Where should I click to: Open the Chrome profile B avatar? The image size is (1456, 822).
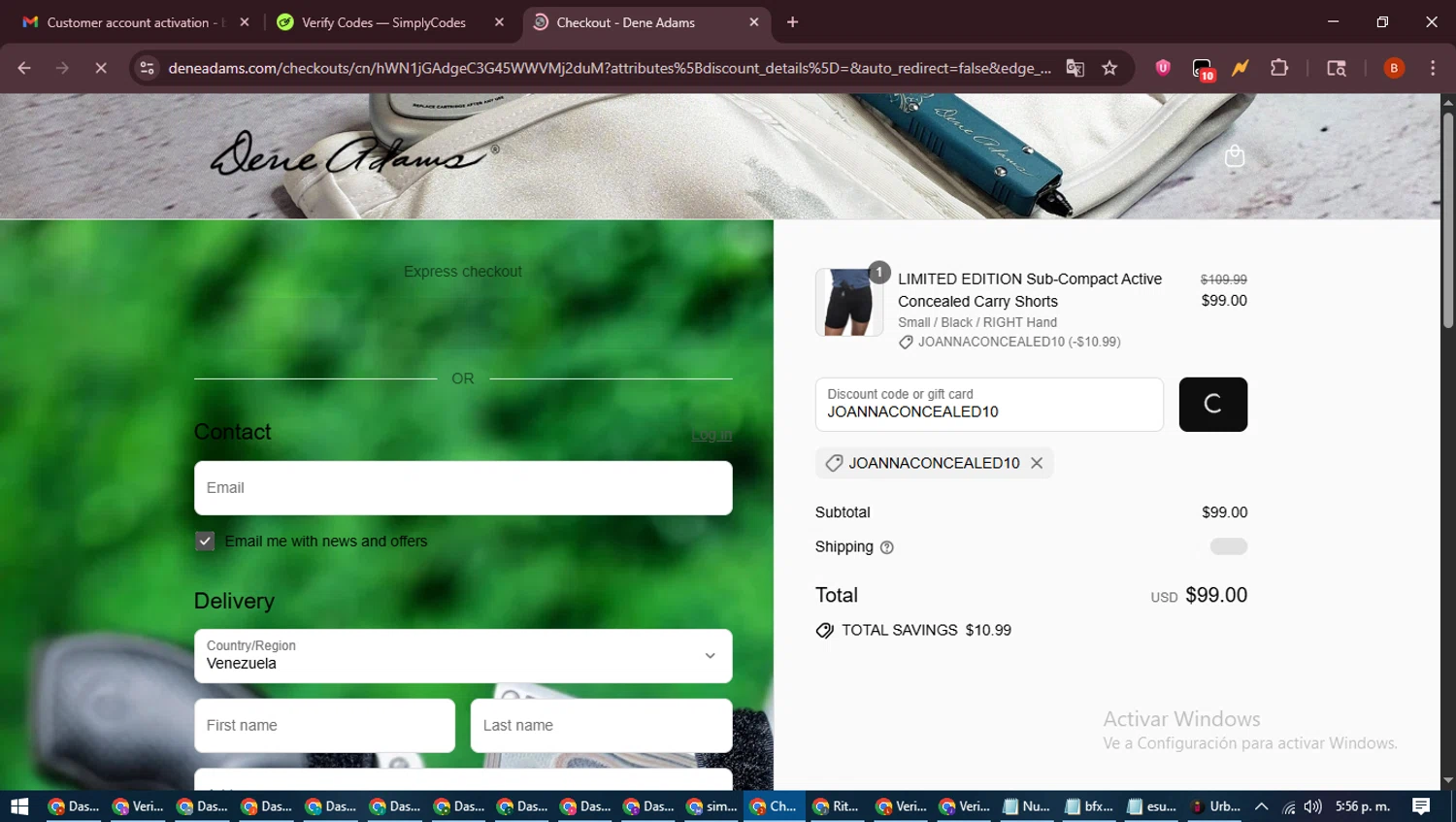point(1394,68)
